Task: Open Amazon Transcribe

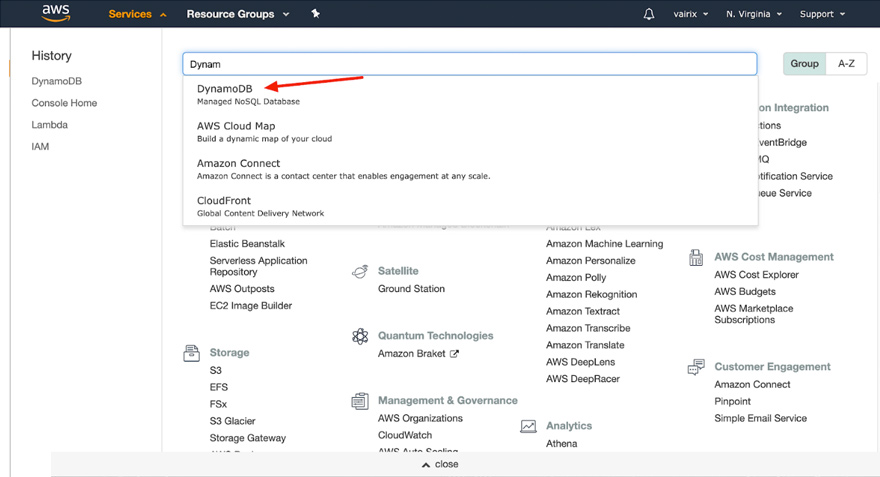Action: coord(588,328)
